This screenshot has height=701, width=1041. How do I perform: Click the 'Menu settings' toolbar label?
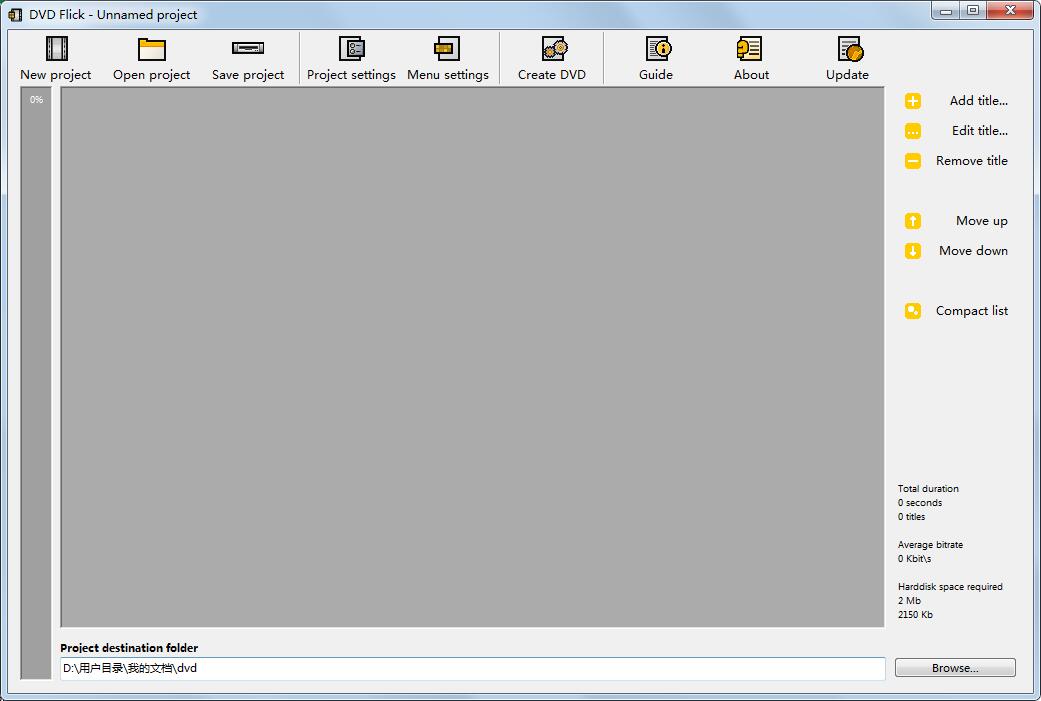[448, 75]
